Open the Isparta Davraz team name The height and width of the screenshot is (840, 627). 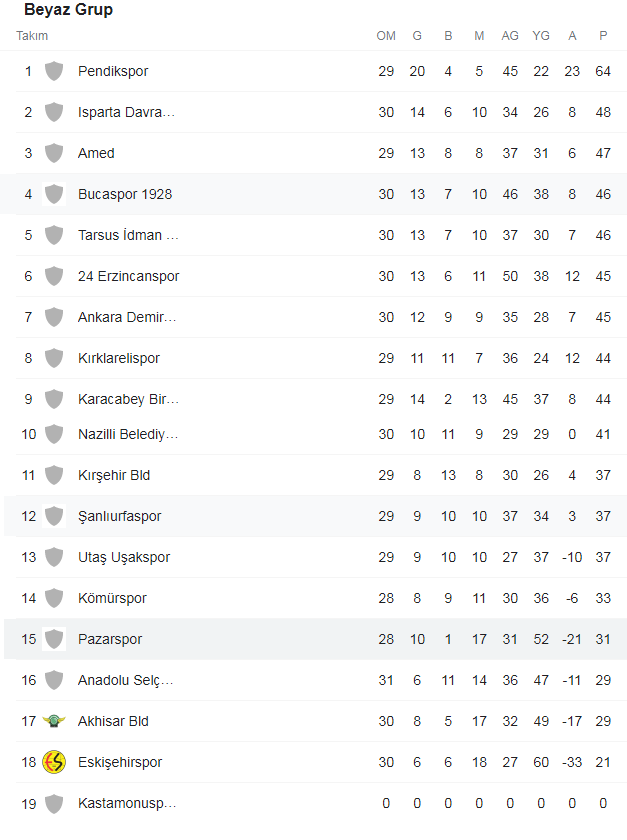tap(127, 112)
